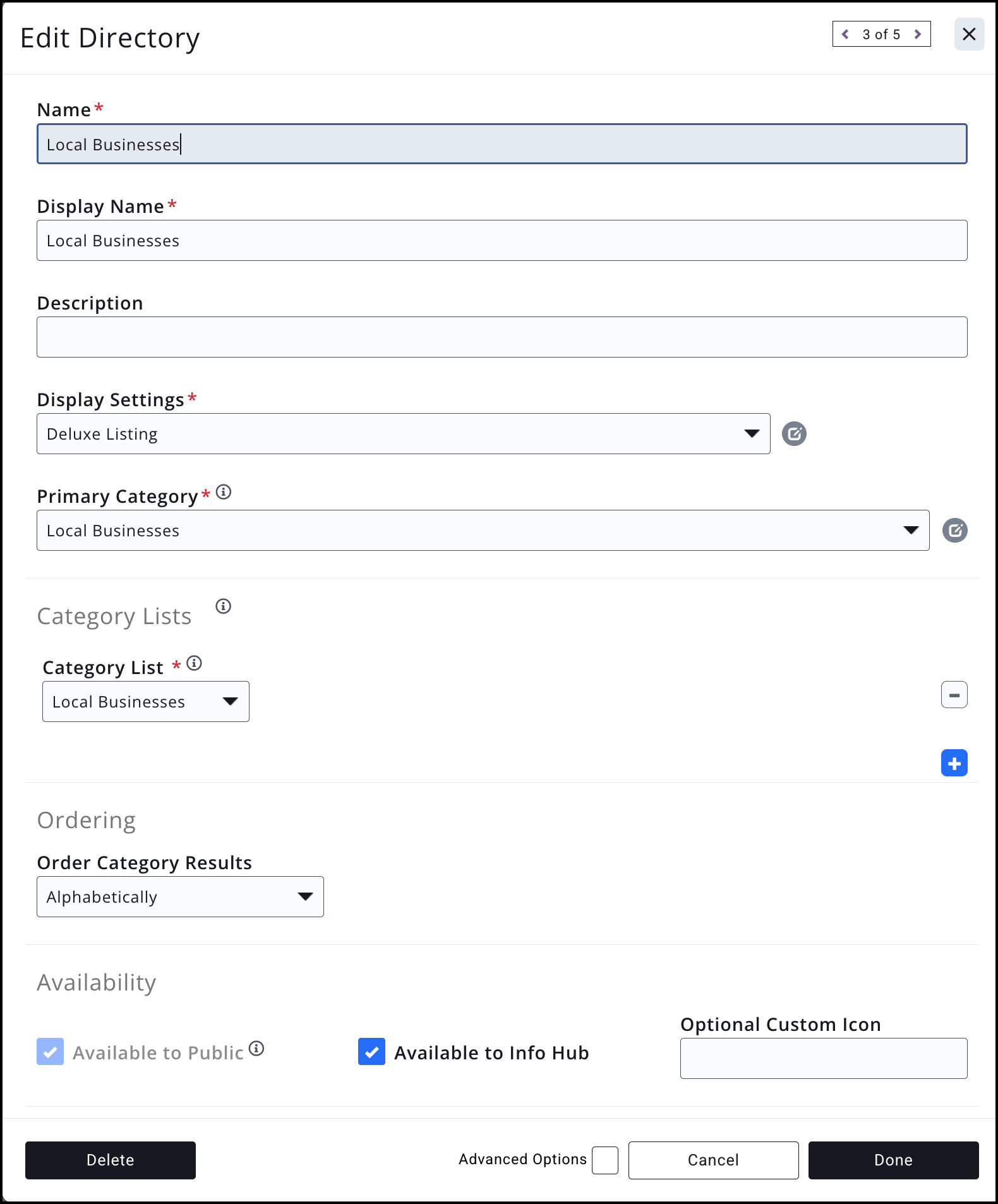Click the Delete button
This screenshot has width=998, height=1204.
click(x=111, y=1160)
